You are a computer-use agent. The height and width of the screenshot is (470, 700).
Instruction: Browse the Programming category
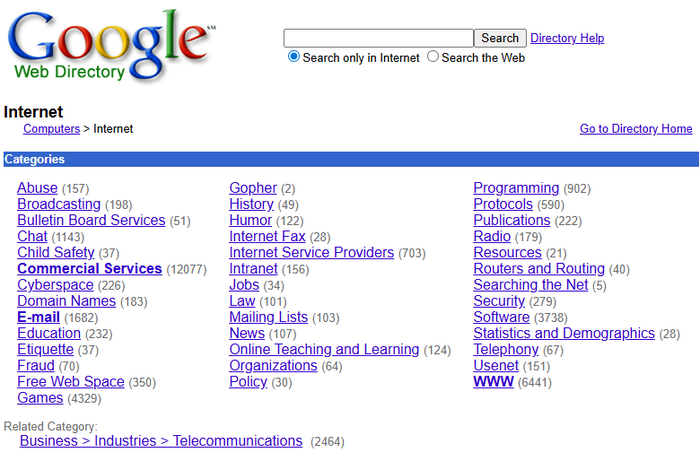coord(516,188)
